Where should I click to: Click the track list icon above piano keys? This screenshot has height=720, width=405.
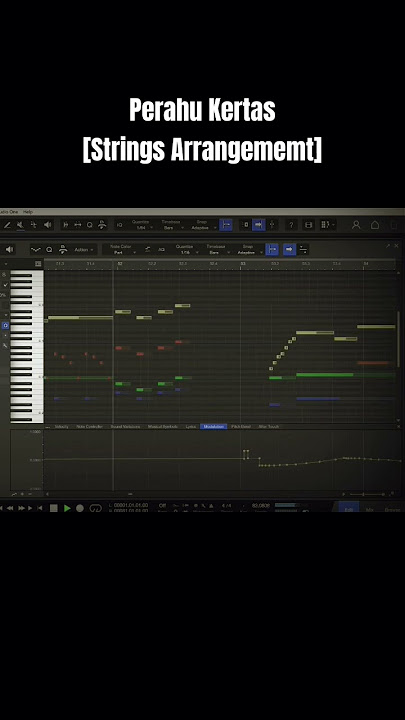tap(38, 264)
